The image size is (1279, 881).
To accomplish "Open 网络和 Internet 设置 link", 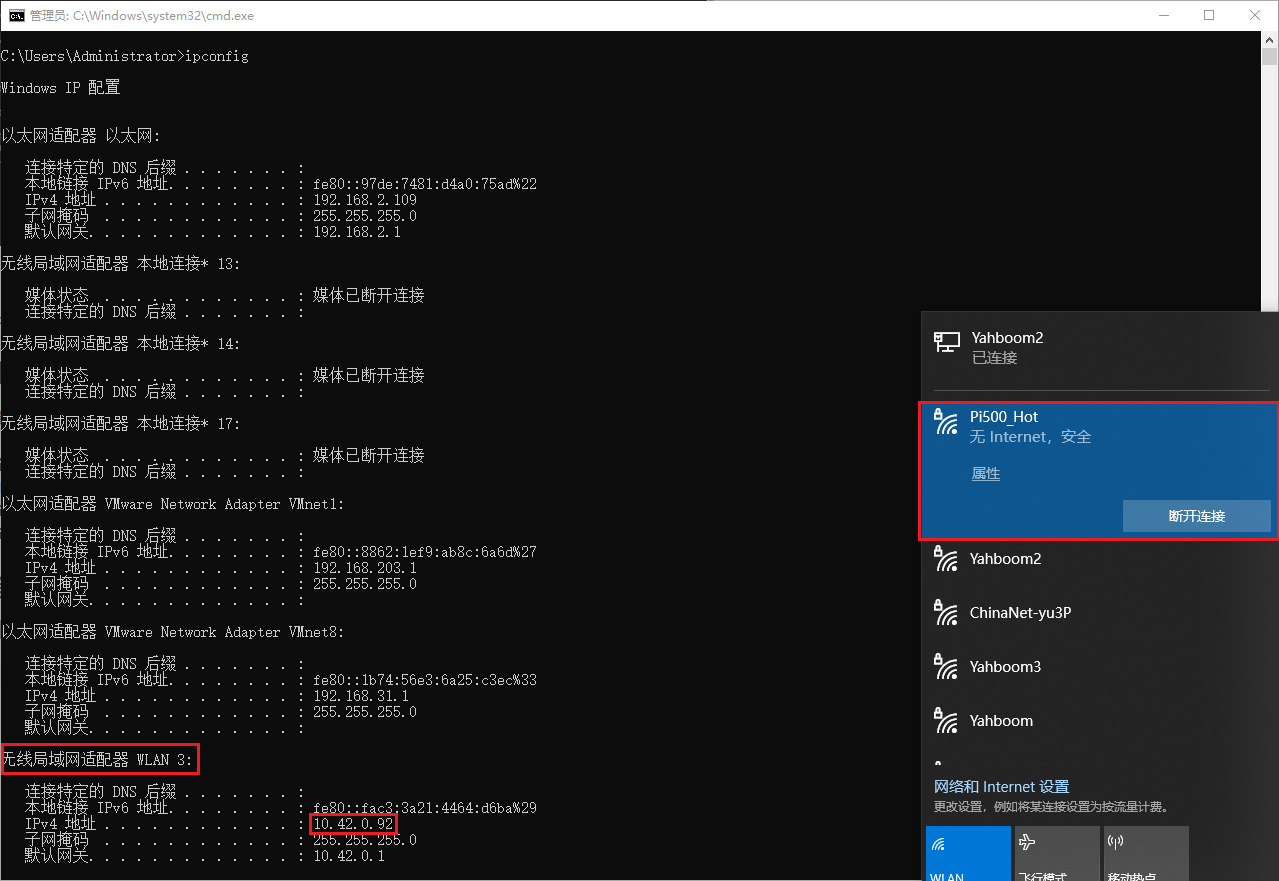I will (x=1001, y=787).
